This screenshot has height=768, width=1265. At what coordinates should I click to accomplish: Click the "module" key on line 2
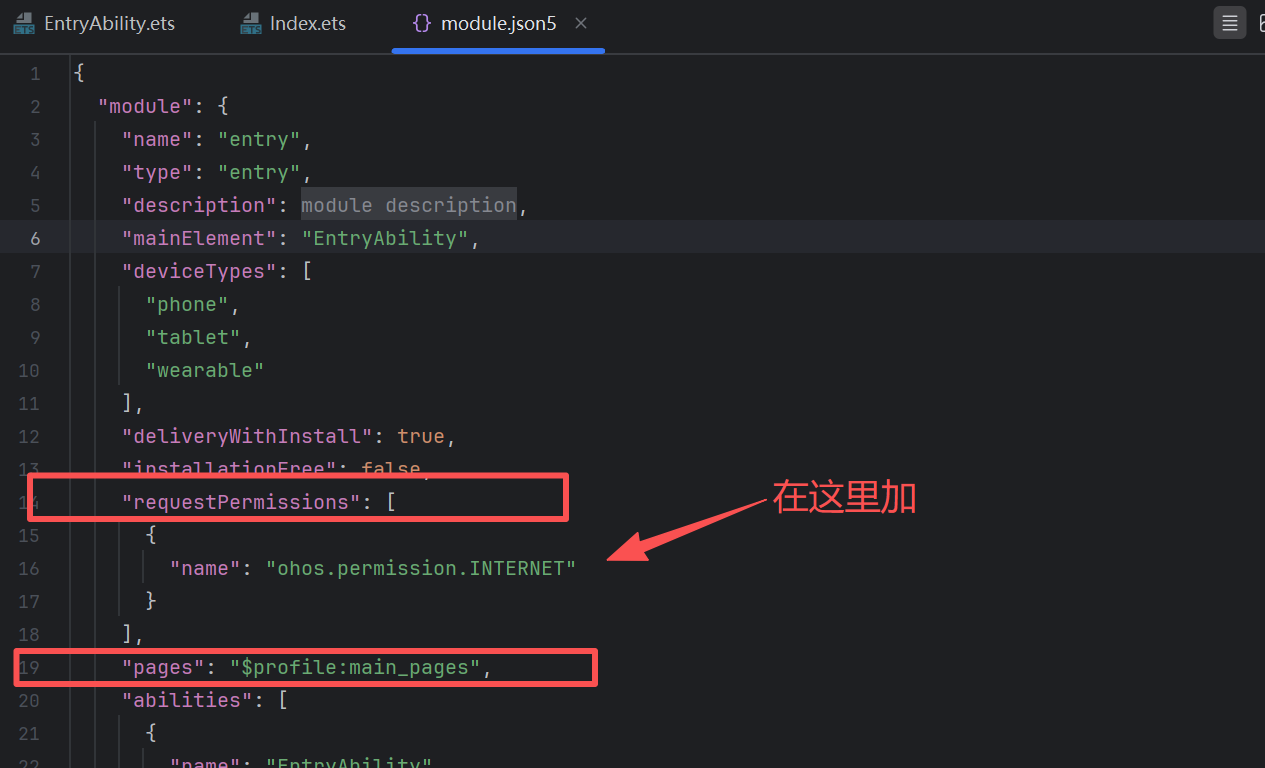(145, 106)
